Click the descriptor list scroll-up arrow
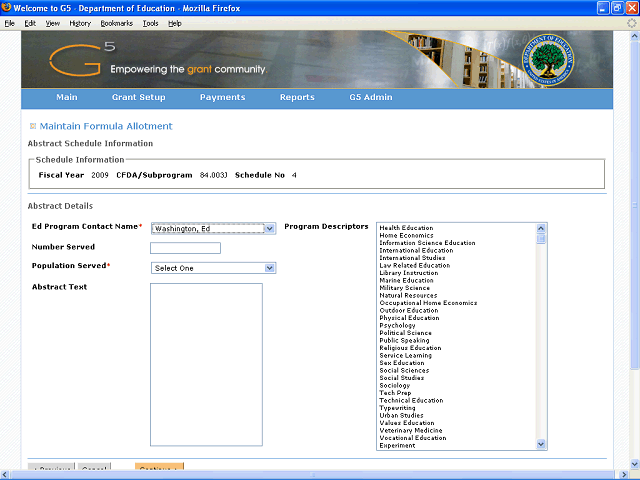Screen dimensions: 640x480 click(x=542, y=228)
